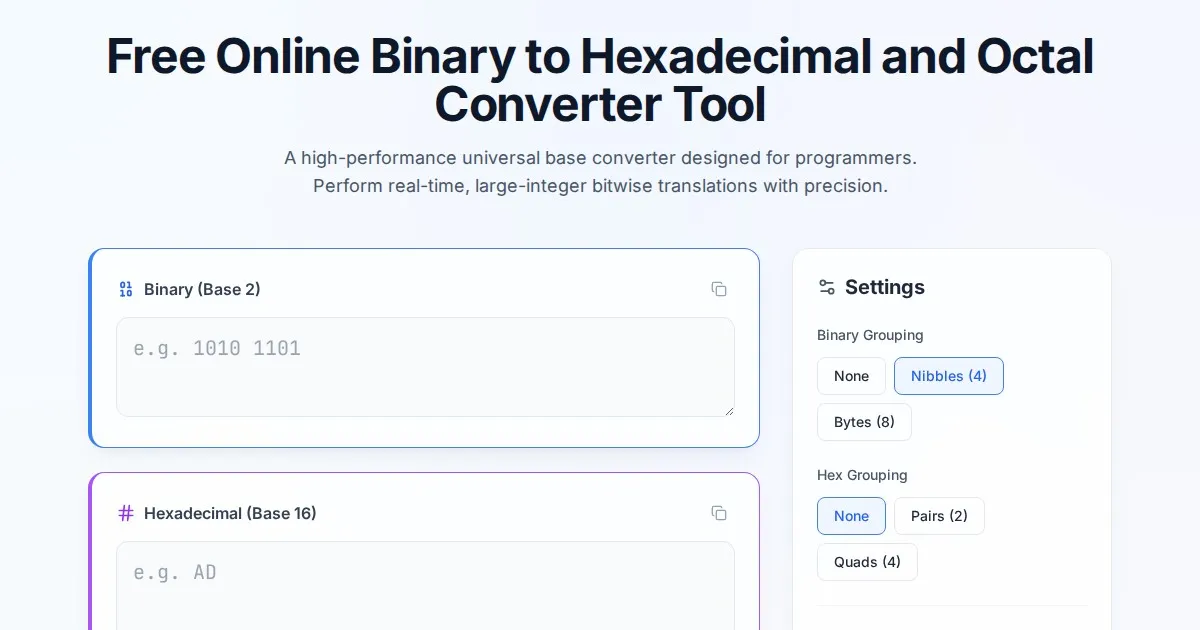Select Nibbles (4) binary grouping
The width and height of the screenshot is (1200, 630).
(948, 376)
